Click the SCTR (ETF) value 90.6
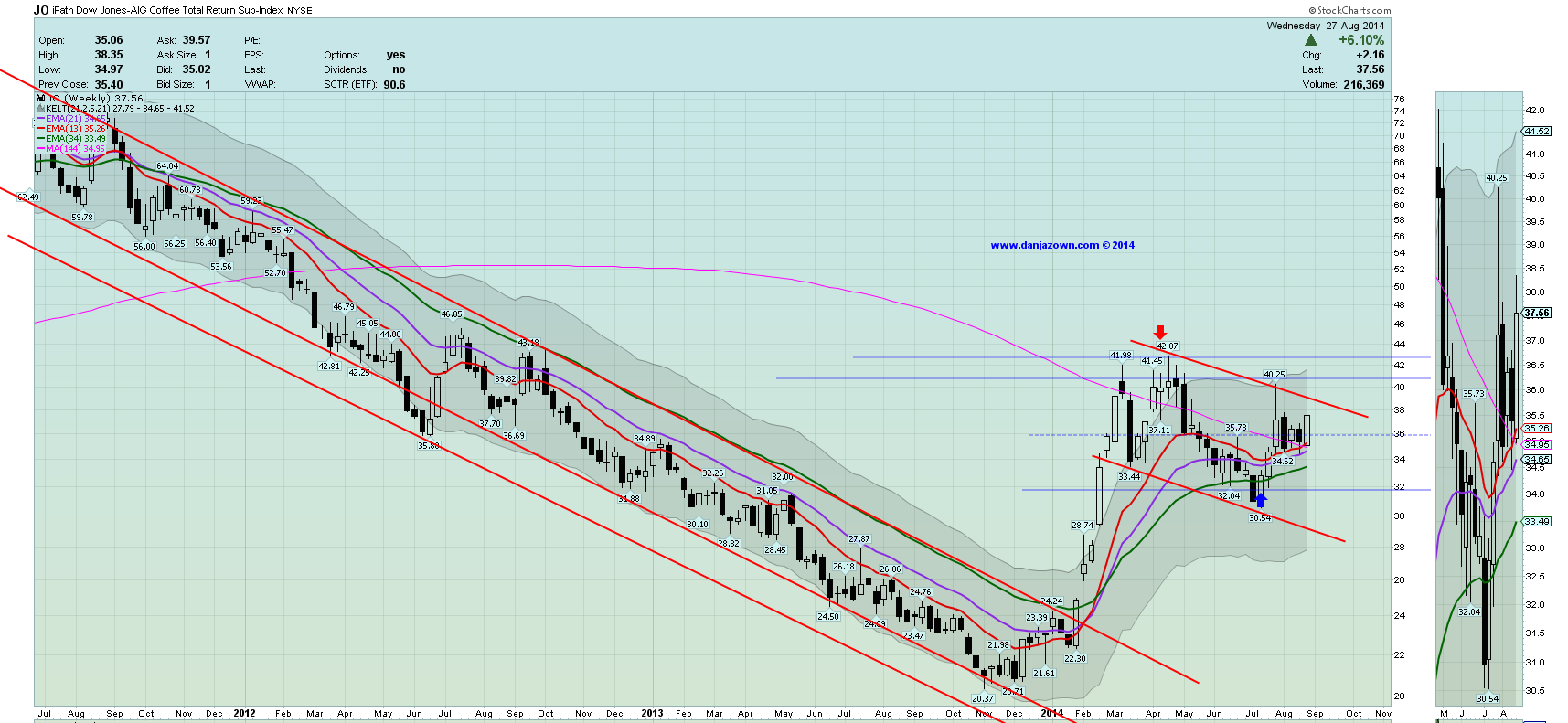The image size is (1568, 723). 394,85
